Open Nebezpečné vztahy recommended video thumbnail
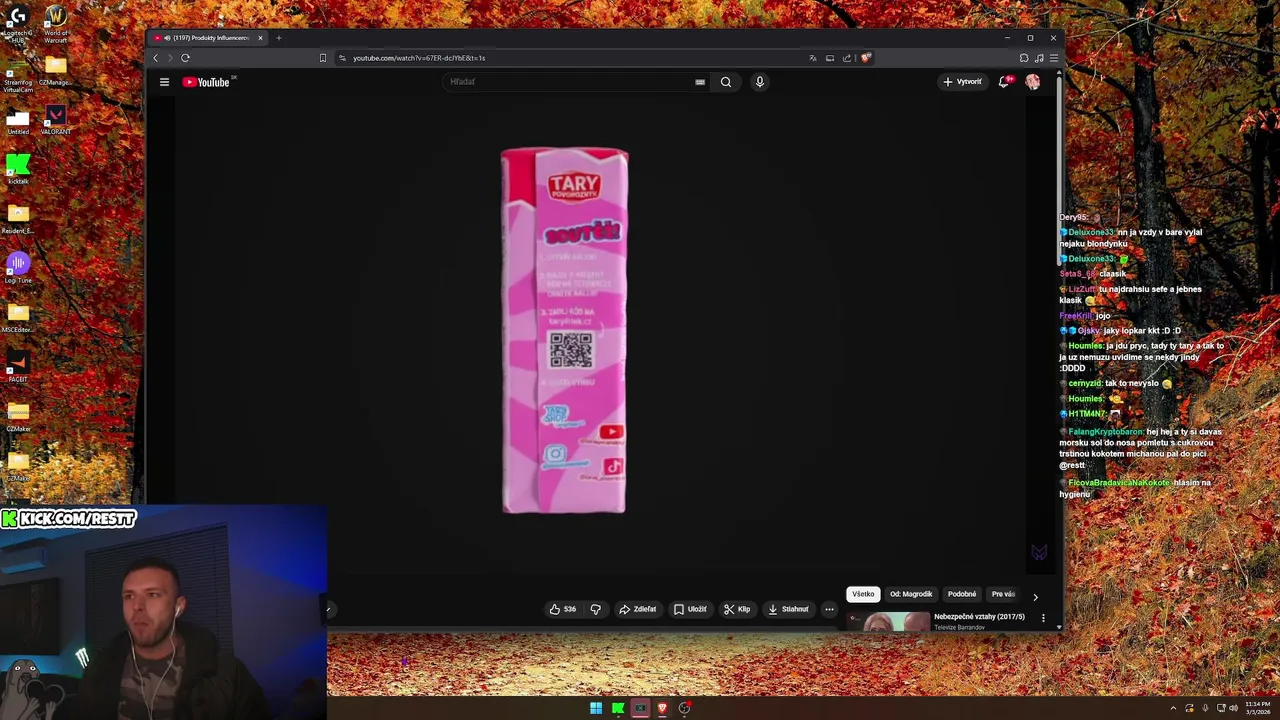The height and width of the screenshot is (720, 1280). (x=888, y=621)
